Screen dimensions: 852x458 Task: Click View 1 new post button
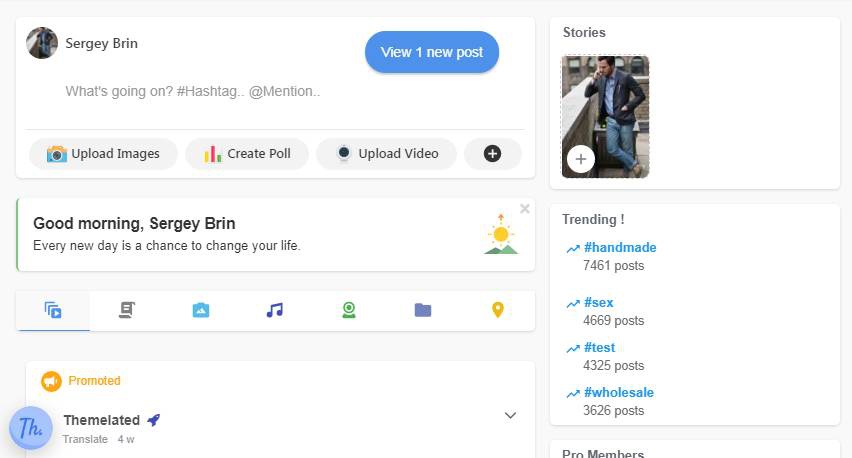(x=432, y=52)
